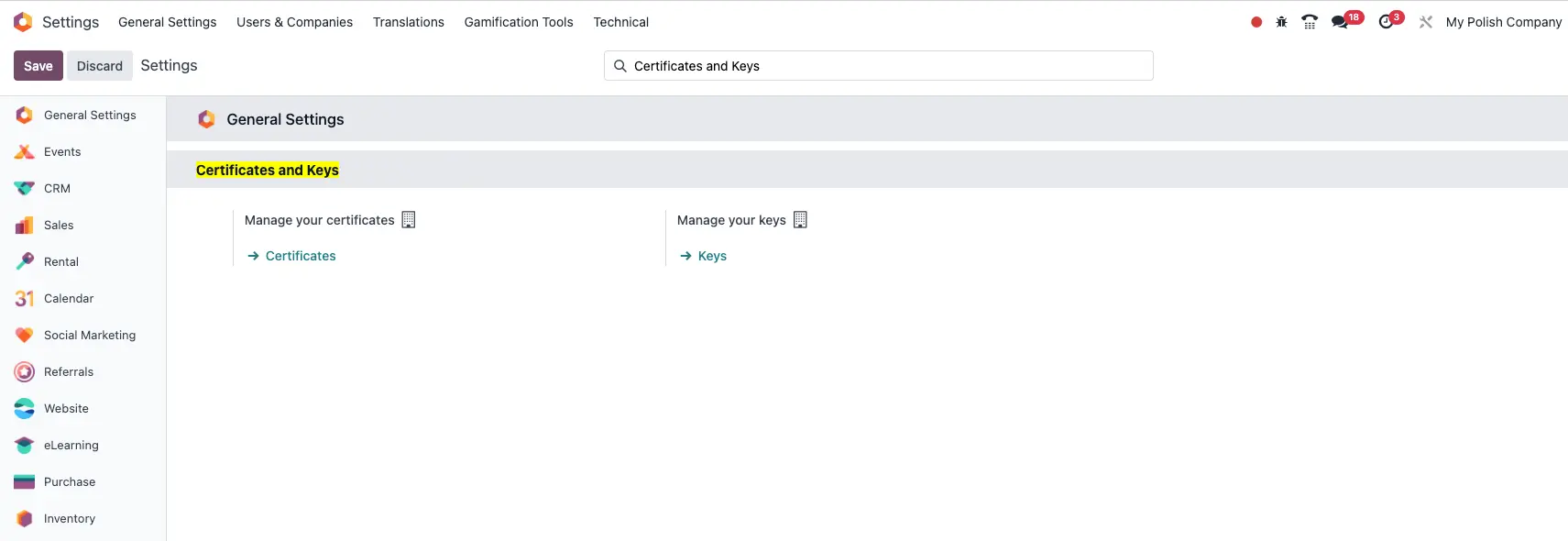Open the My Polish Company switcher
Viewport: 1568px width, 541px height.
[x=1503, y=22]
